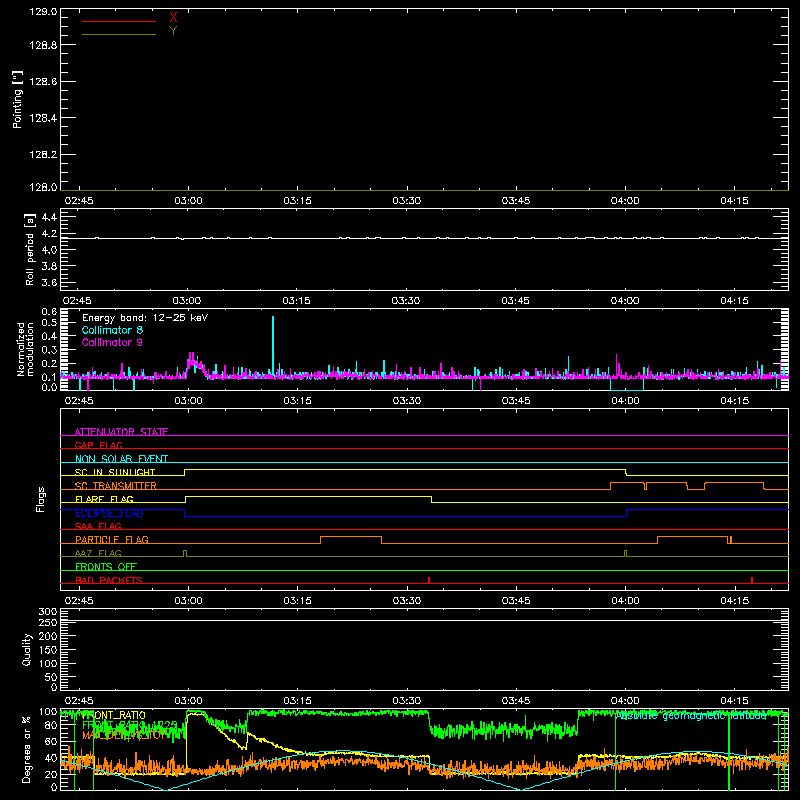Click '03:00' under the Flags plot
The height and width of the screenshot is (800, 800).
pyautogui.click(x=188, y=601)
